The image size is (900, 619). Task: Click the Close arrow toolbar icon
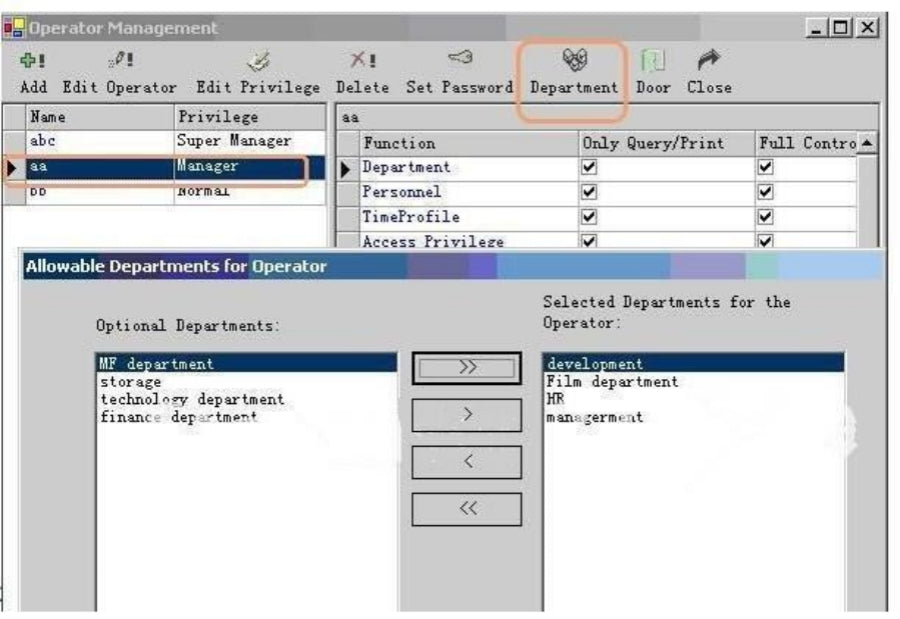coord(709,62)
